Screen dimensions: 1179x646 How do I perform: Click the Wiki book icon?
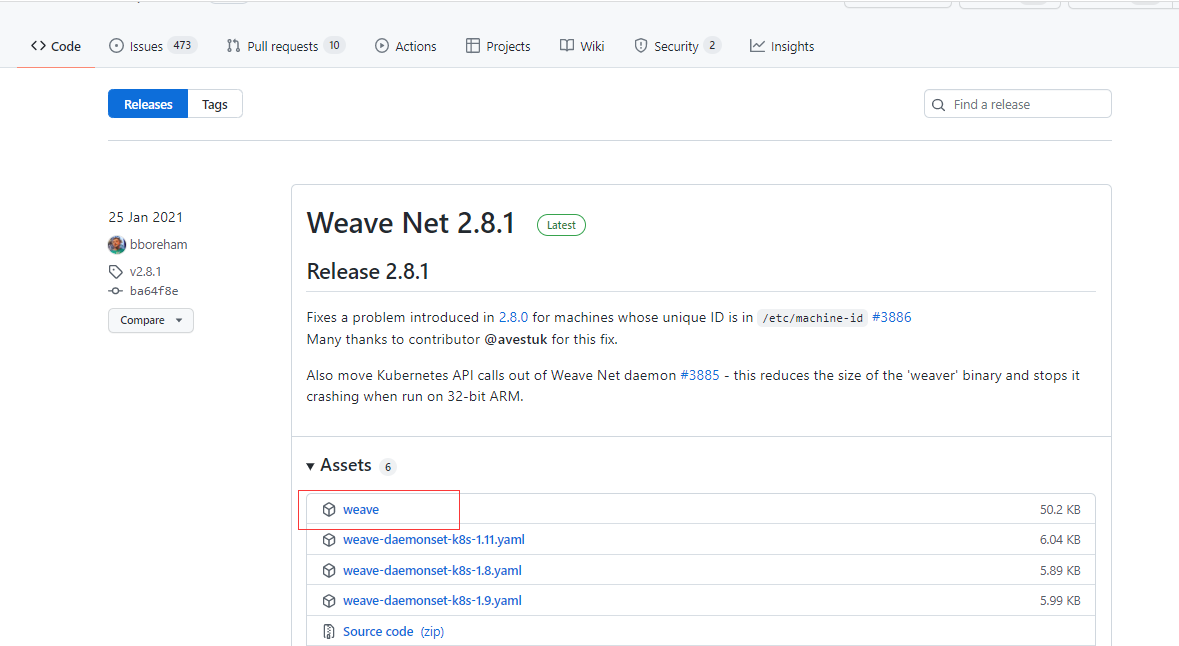pyautogui.click(x=567, y=46)
